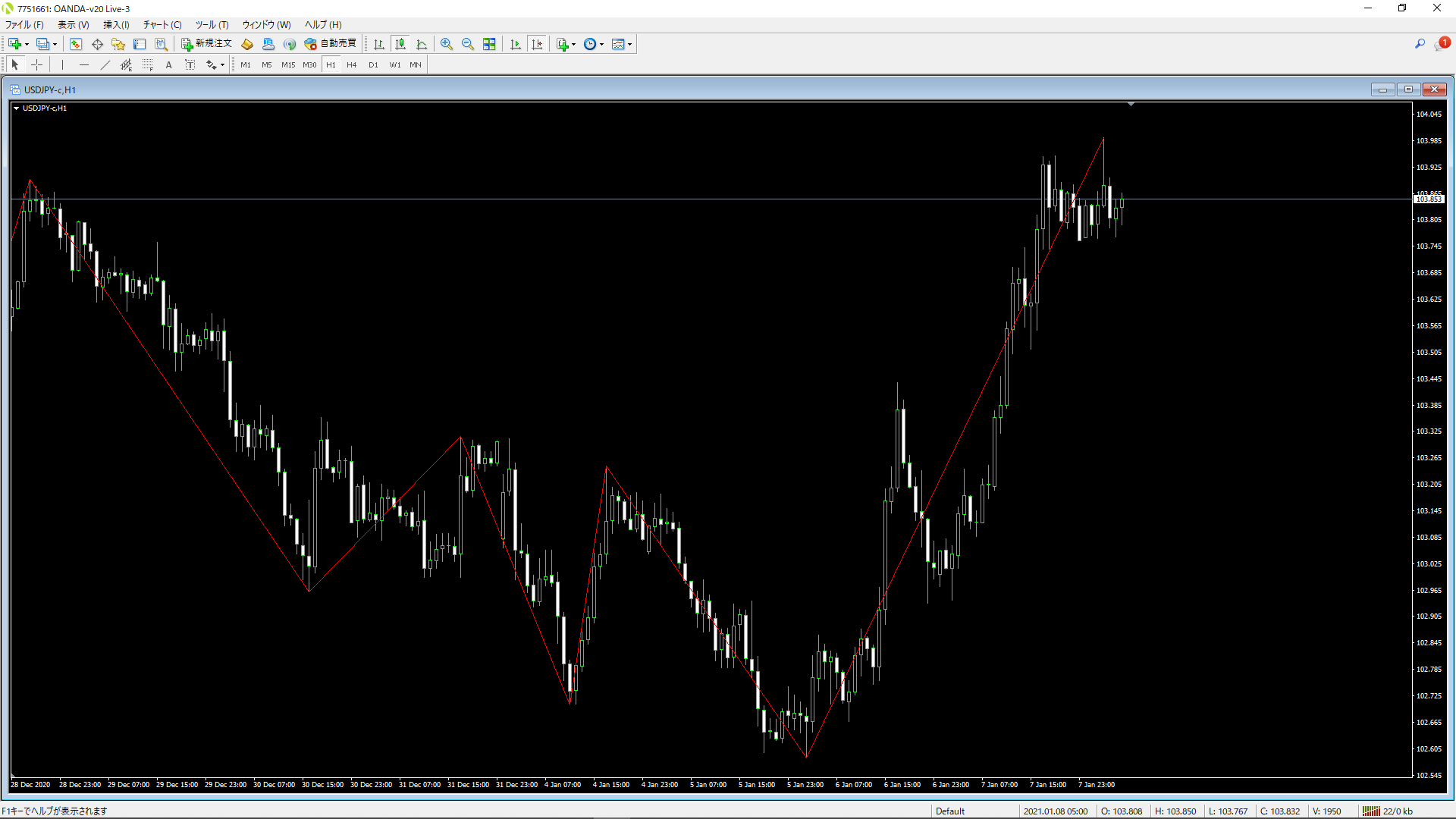Expand the Periods clock dropdown arrow
This screenshot has width=1456, height=819.
tap(602, 44)
